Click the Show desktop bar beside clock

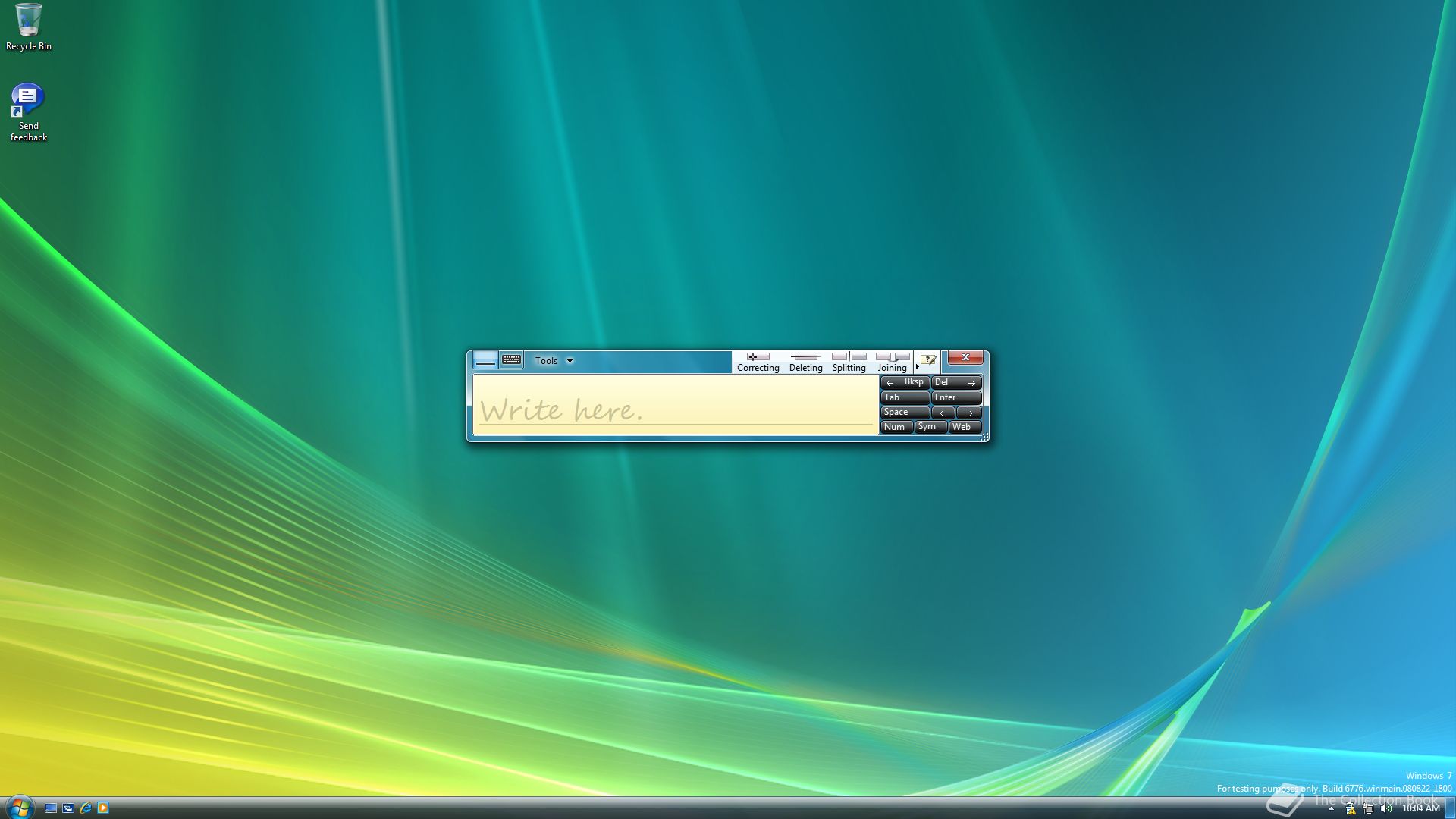pos(1450,808)
